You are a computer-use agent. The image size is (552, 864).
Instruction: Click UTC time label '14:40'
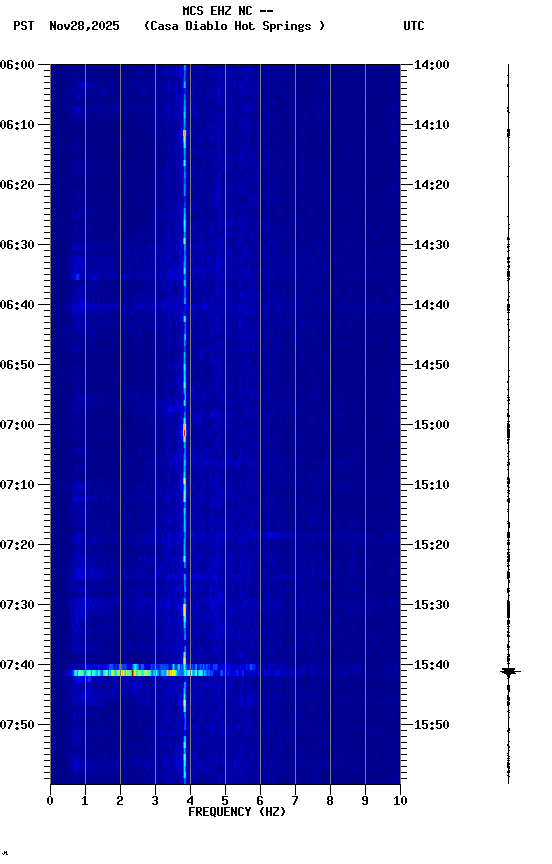pyautogui.click(x=432, y=305)
